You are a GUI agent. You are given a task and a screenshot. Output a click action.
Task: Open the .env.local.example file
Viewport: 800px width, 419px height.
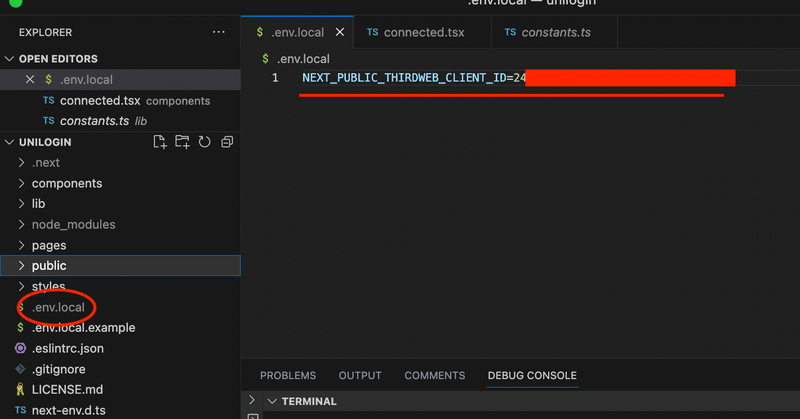(x=120, y=328)
